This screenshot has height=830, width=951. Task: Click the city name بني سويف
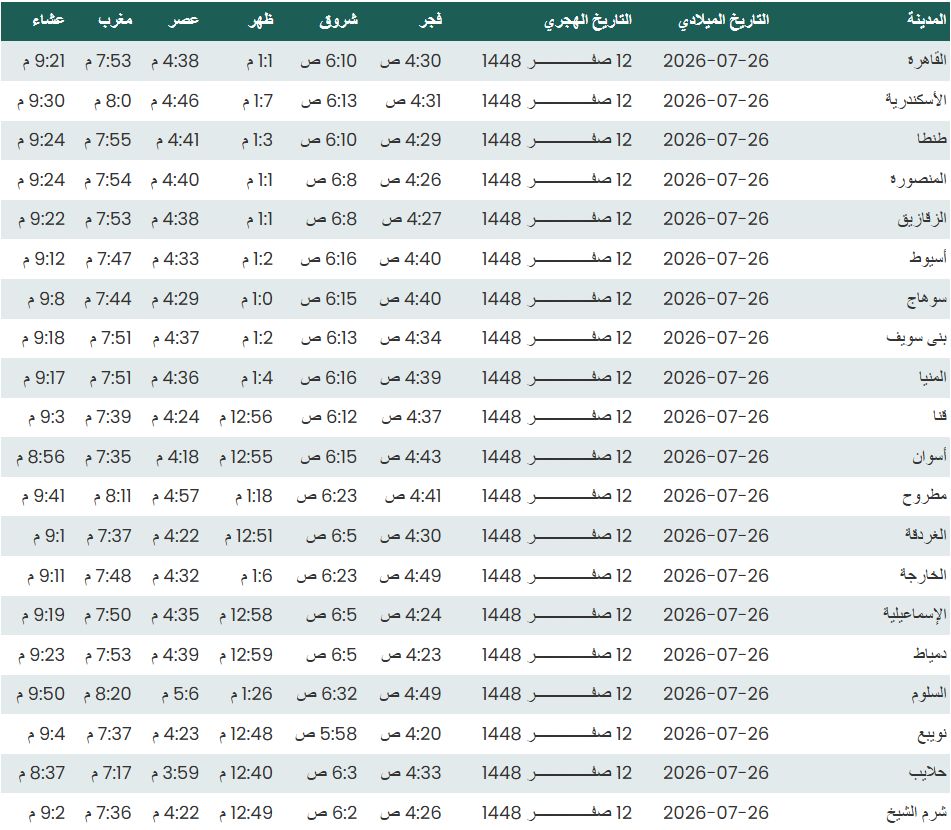coord(916,338)
